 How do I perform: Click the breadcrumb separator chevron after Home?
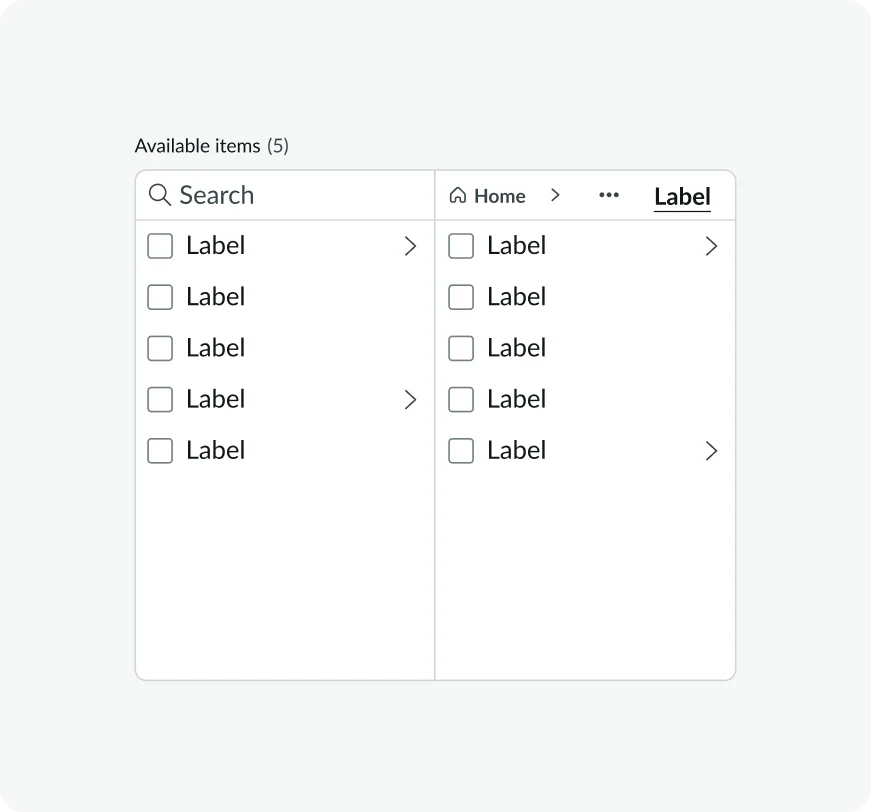(556, 196)
